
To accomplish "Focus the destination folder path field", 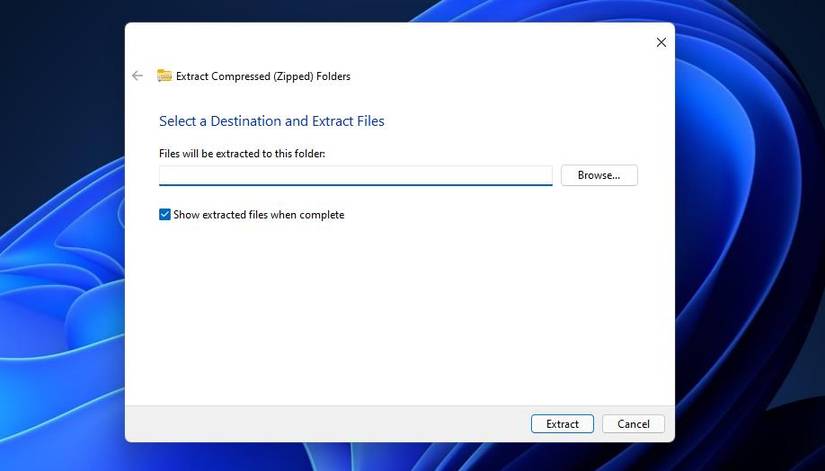I will [x=356, y=175].
